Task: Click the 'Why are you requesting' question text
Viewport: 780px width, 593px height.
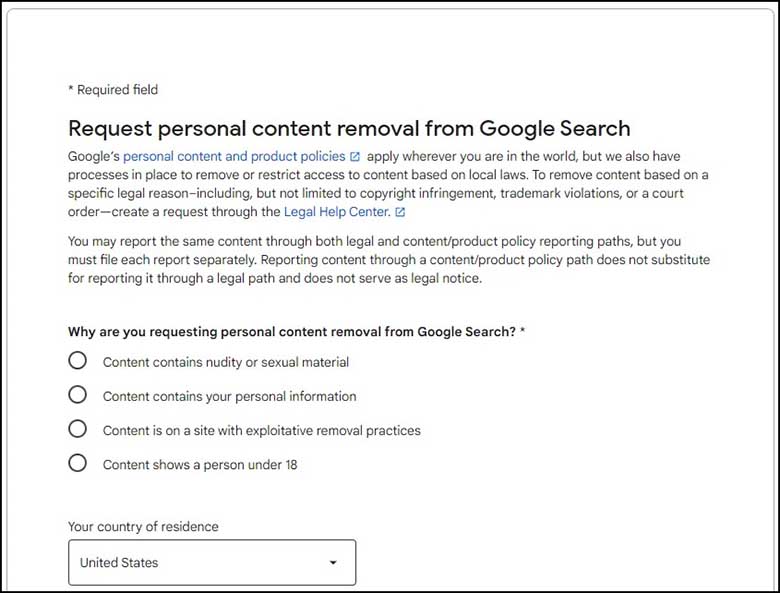Action: pyautogui.click(x=296, y=332)
